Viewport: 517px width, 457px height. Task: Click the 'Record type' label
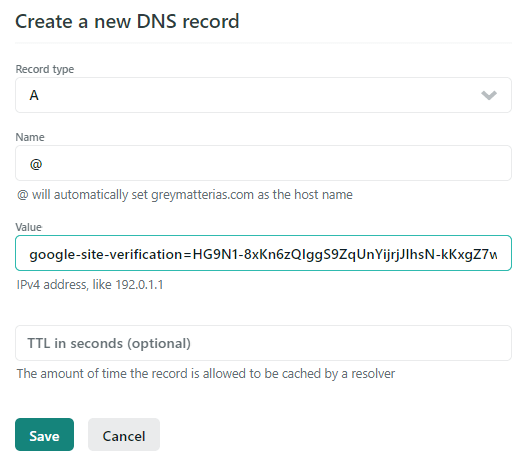click(x=45, y=69)
